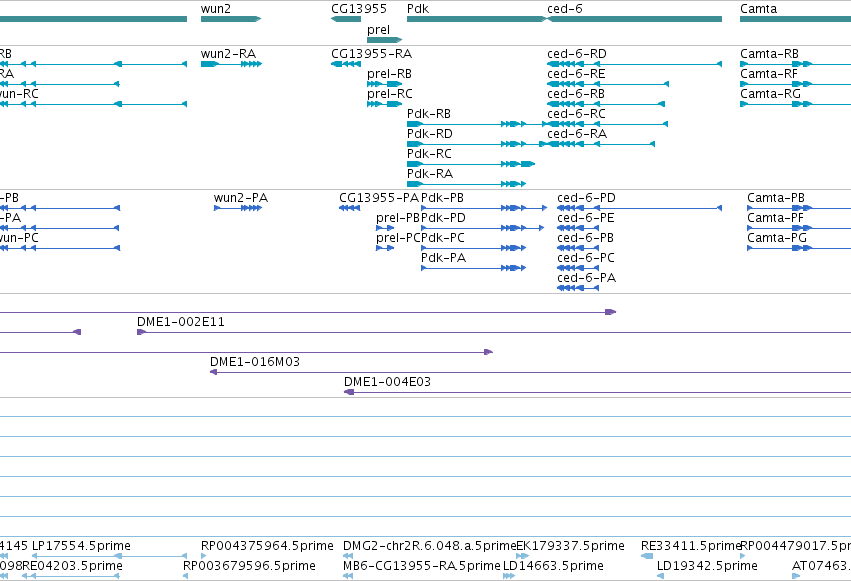Screen dimensions: 851x581
Task: Select the Pdk-PA protein feature
Action: [474, 269]
